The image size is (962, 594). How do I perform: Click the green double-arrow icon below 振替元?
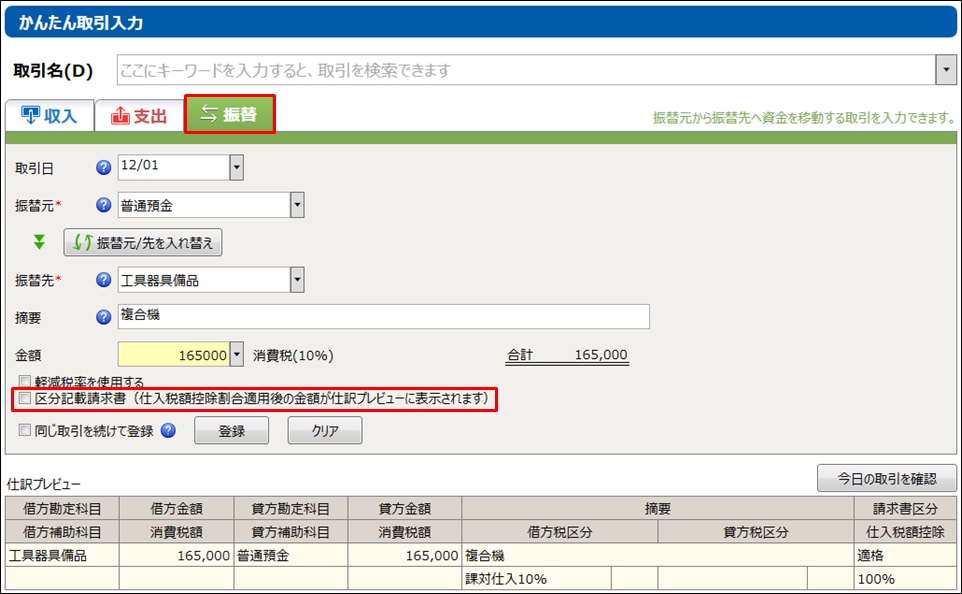(x=40, y=242)
